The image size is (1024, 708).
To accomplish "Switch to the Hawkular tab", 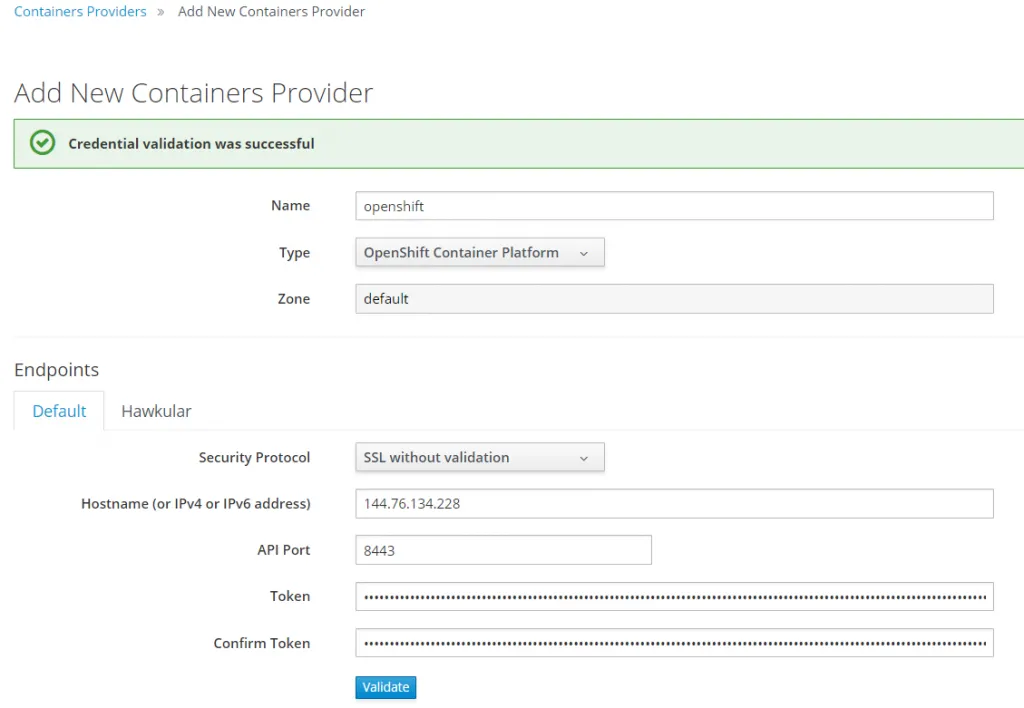I will pyautogui.click(x=156, y=411).
